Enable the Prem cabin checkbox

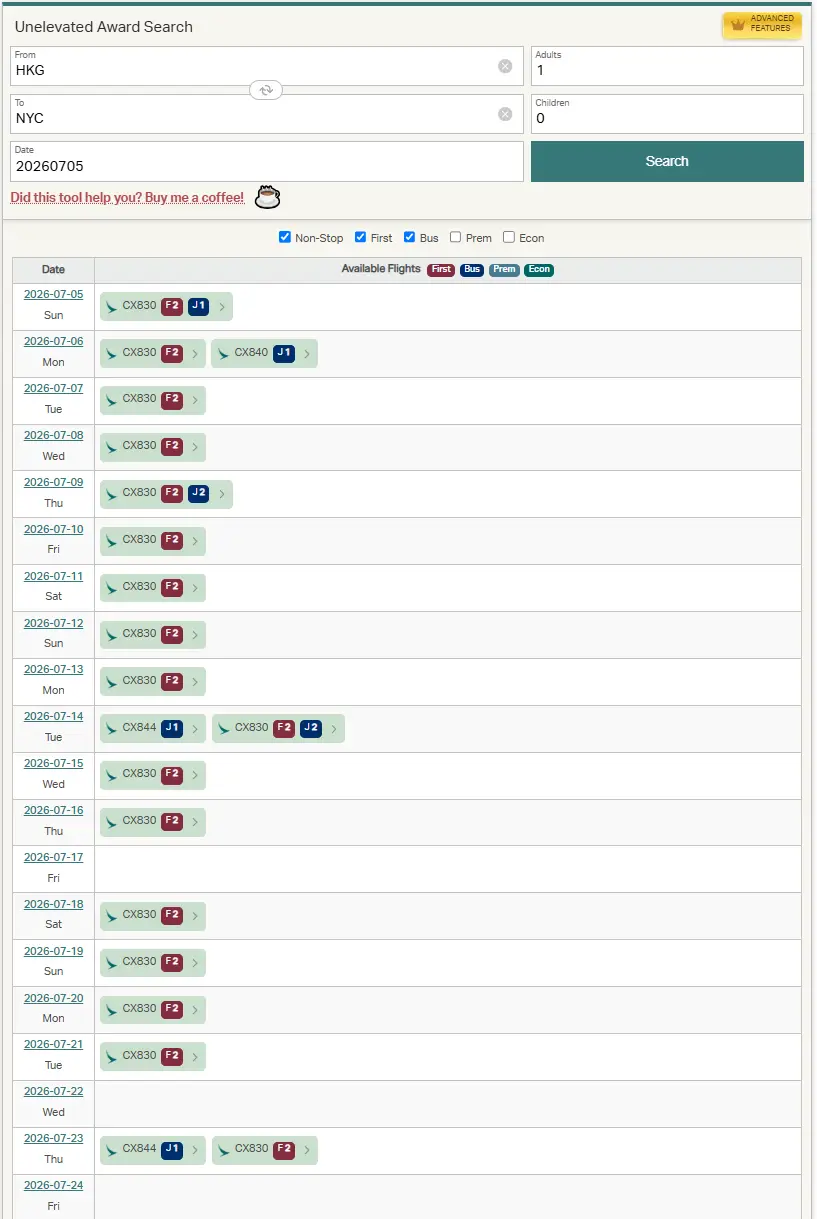[x=456, y=238]
